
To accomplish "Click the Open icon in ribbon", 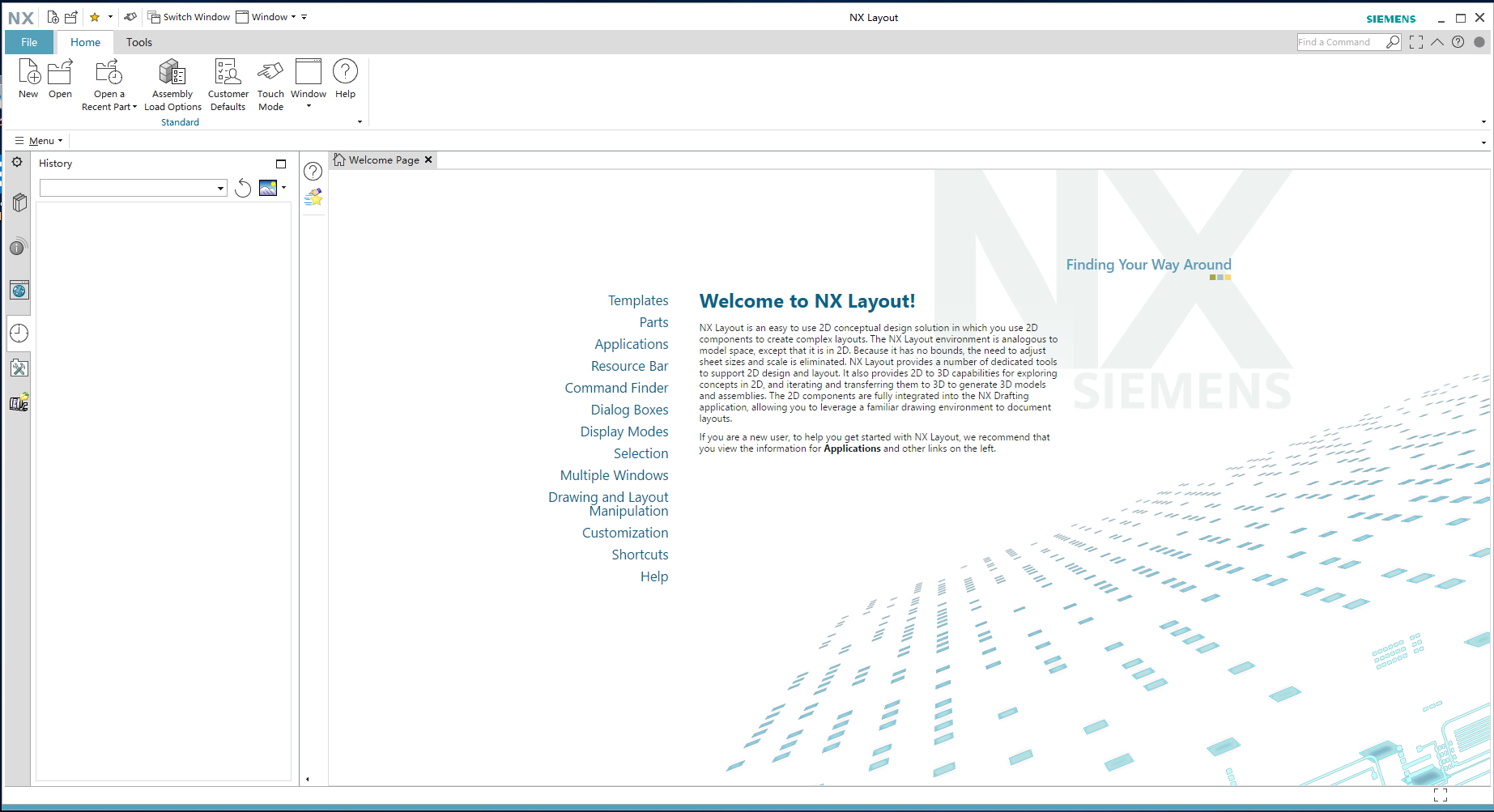I will point(60,79).
